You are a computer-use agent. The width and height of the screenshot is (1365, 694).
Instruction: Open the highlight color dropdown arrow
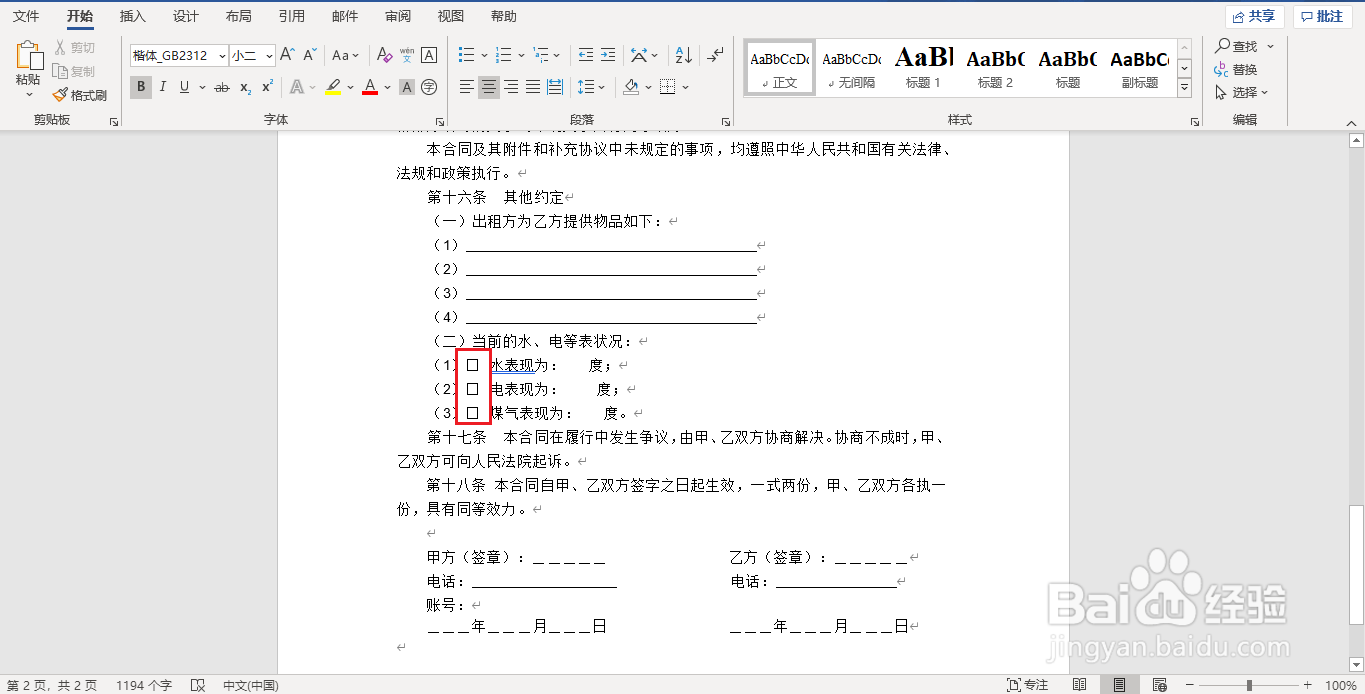[x=350, y=88]
